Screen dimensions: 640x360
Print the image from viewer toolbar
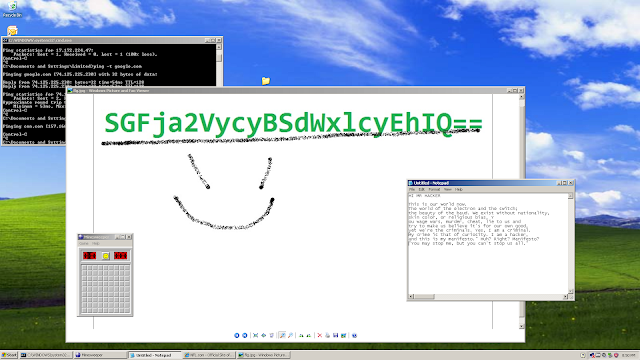pos(327,336)
